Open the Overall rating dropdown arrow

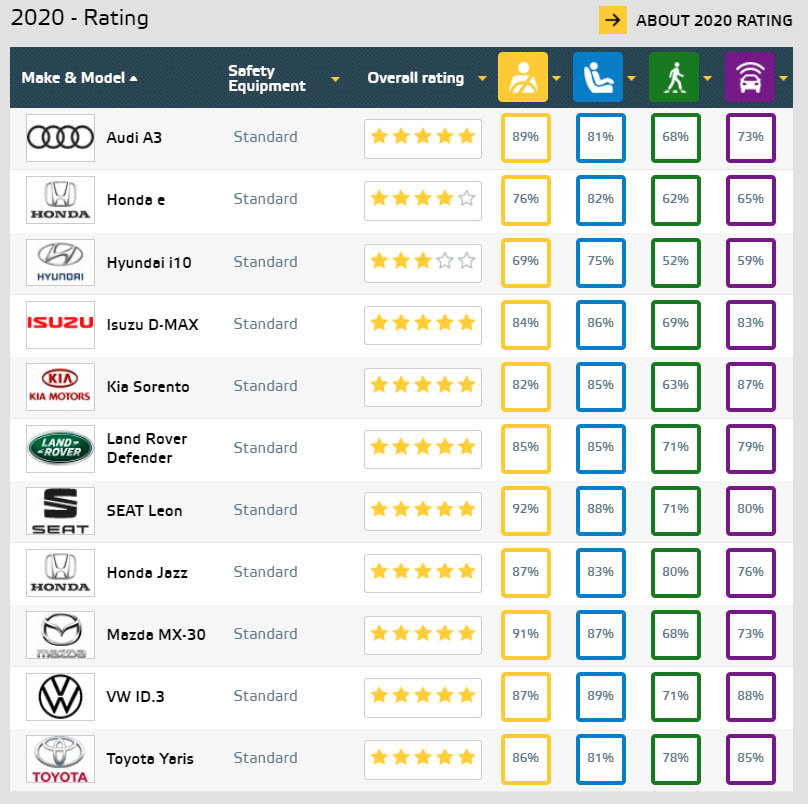pyautogui.click(x=482, y=79)
